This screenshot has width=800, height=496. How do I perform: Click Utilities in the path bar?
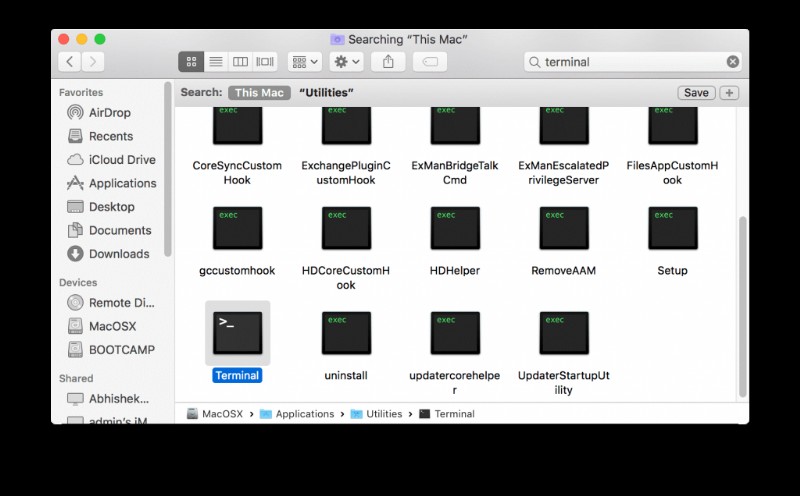point(377,414)
